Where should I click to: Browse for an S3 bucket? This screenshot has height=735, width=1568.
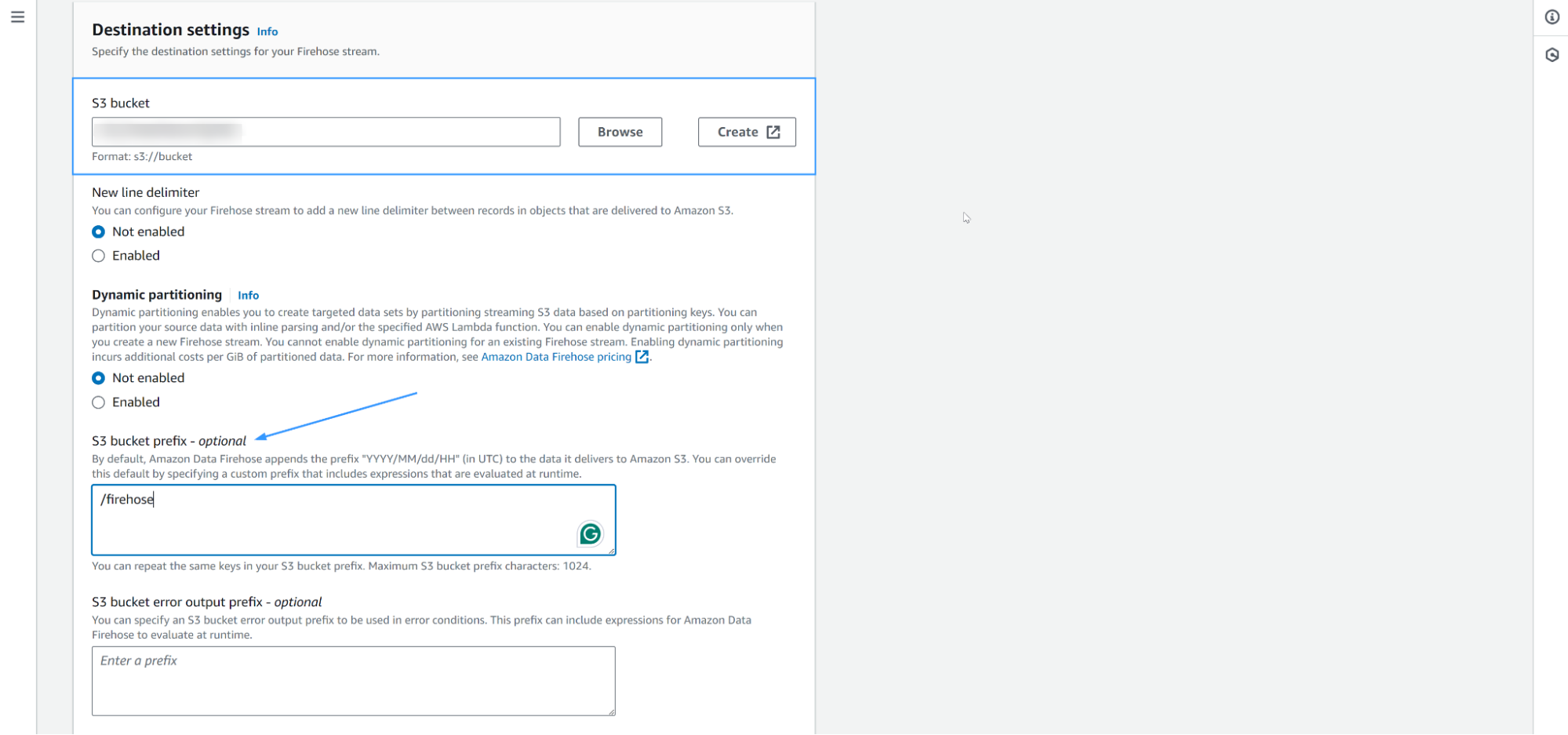click(x=620, y=132)
